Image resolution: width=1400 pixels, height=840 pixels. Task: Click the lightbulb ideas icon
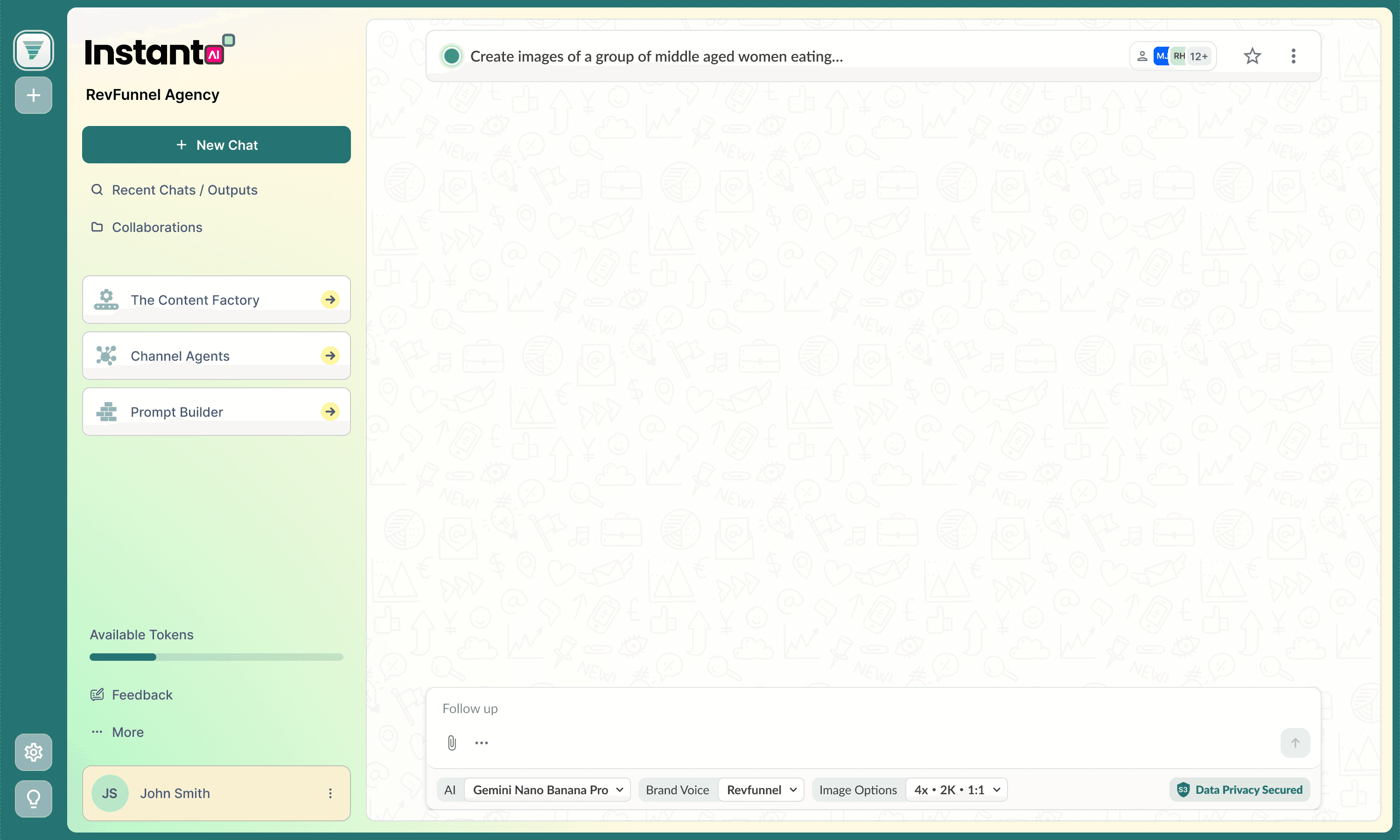coord(34,798)
